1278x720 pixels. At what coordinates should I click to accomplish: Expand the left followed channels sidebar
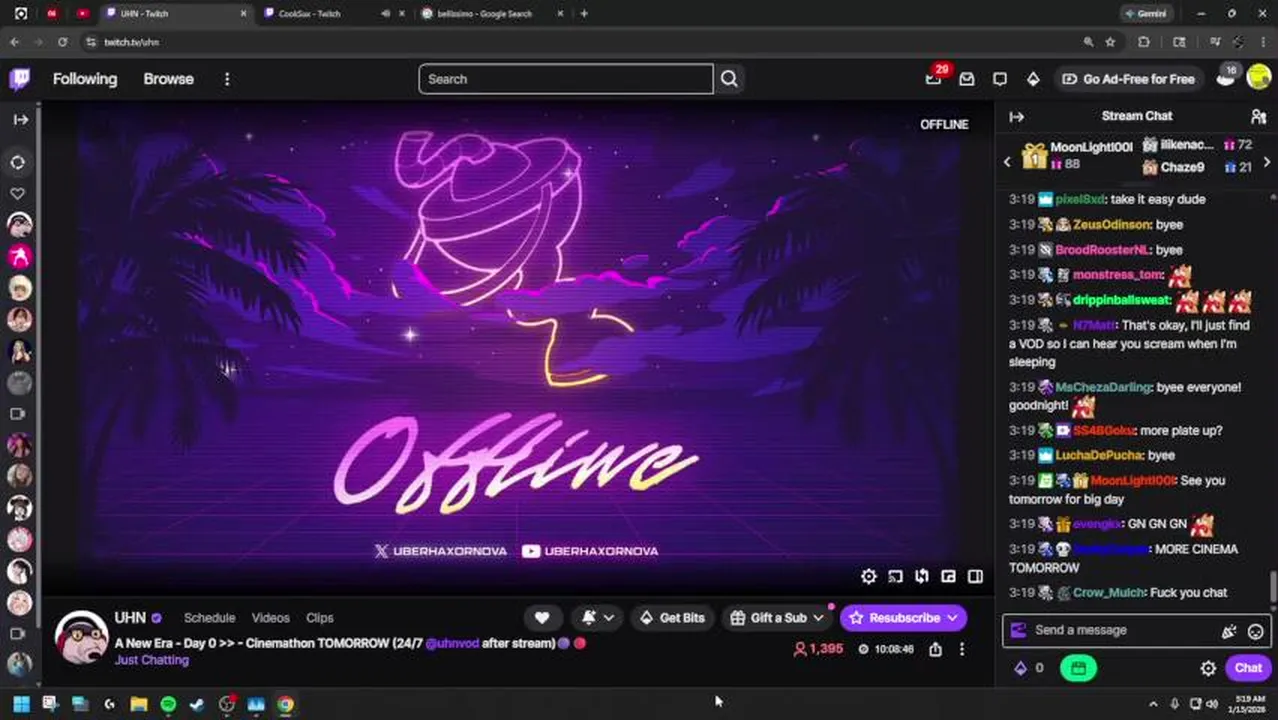click(20, 119)
